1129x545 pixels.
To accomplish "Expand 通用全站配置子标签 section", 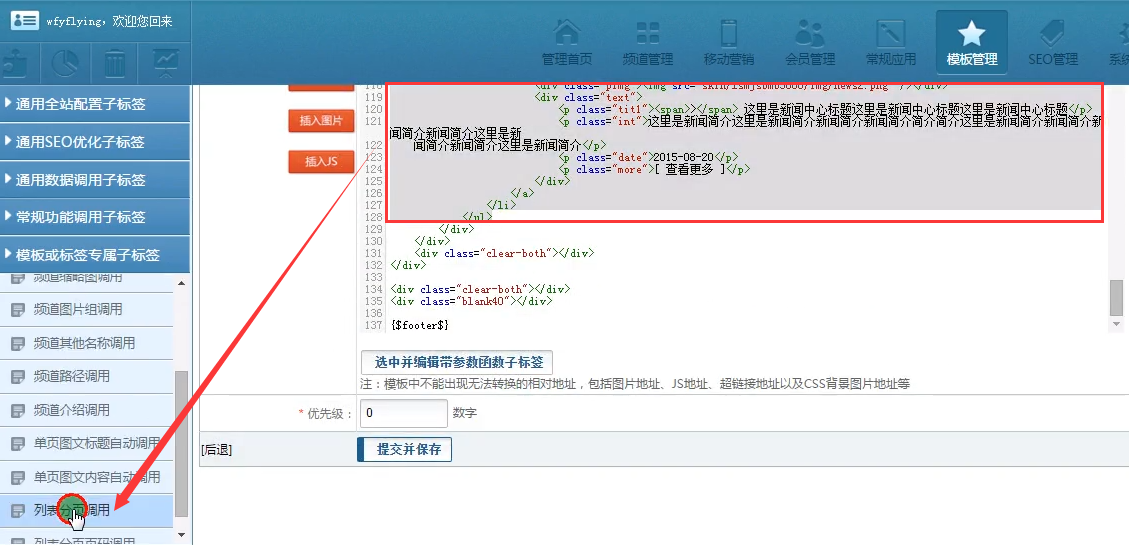I will (95, 104).
